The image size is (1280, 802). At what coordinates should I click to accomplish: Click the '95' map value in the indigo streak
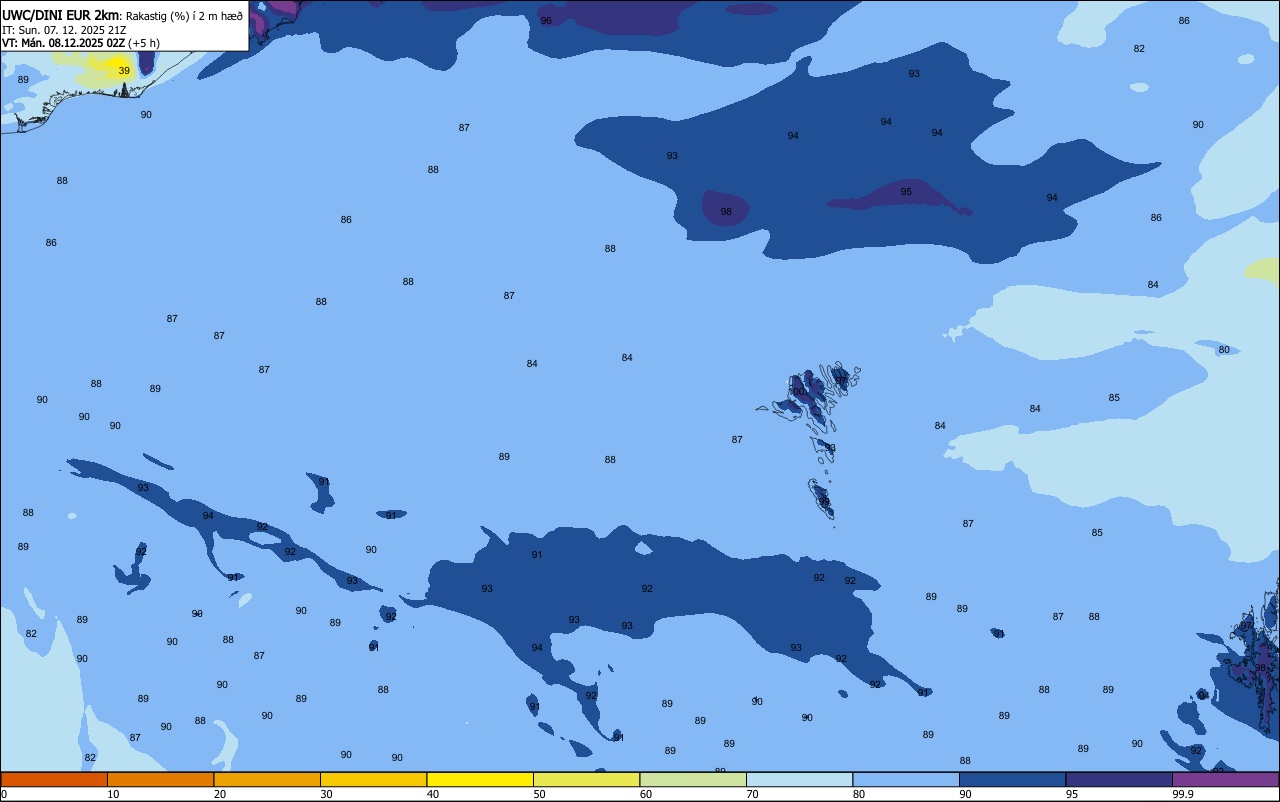pos(906,192)
